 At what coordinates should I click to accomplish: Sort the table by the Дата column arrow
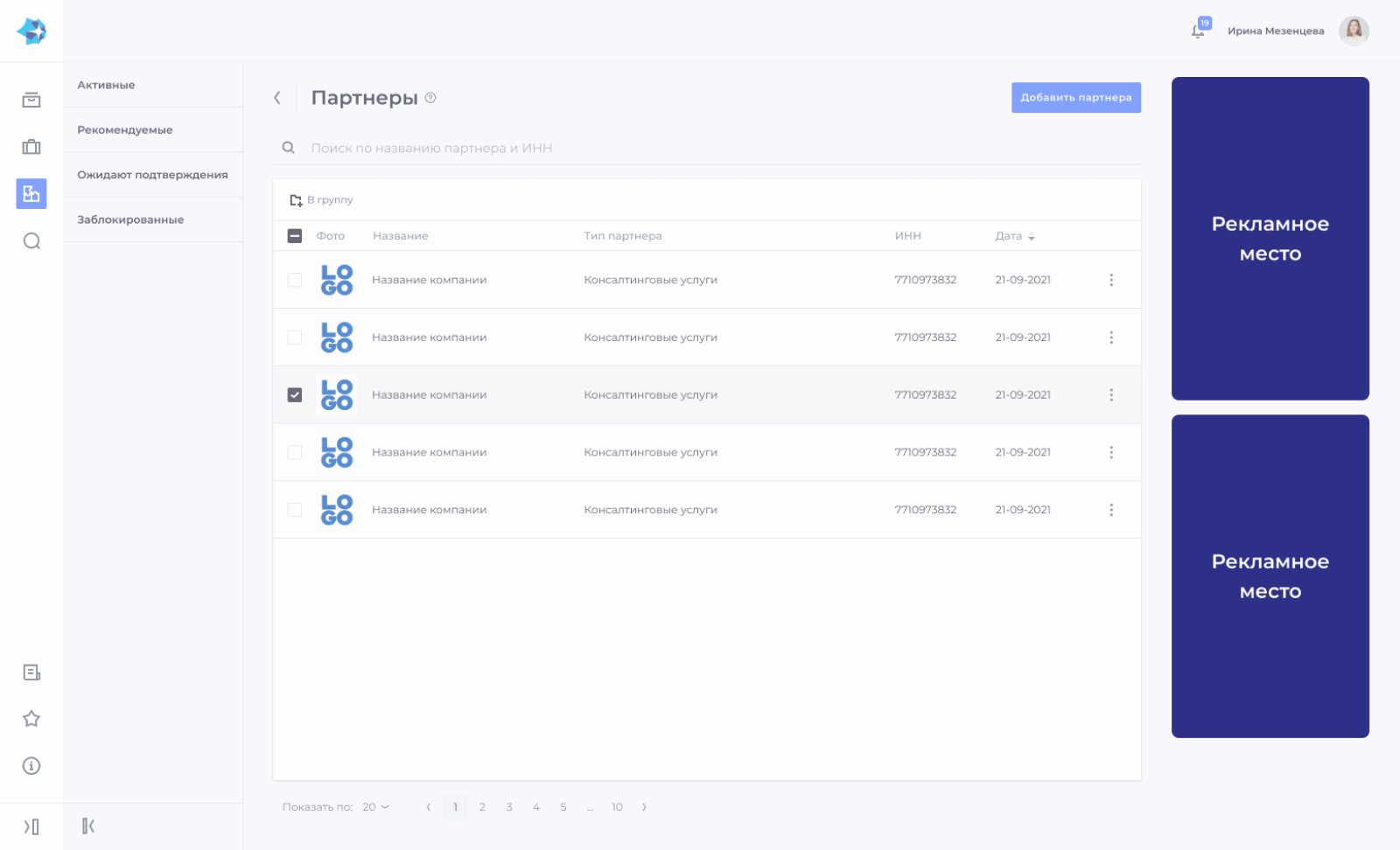tap(1032, 237)
